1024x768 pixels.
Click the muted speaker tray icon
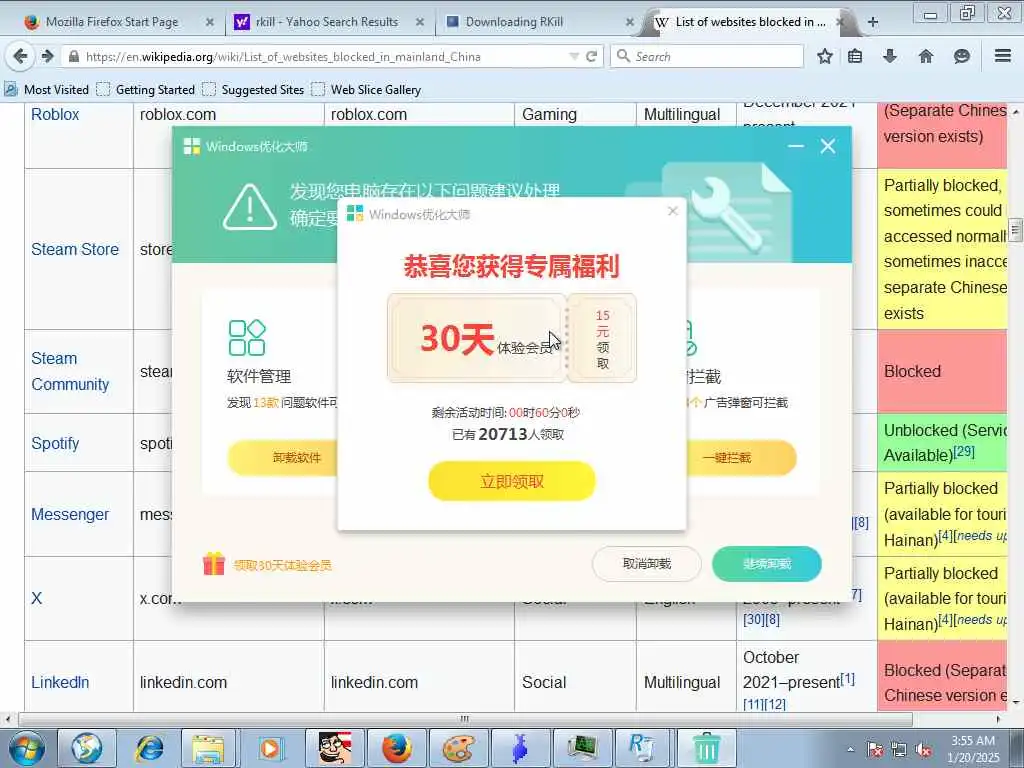923,750
